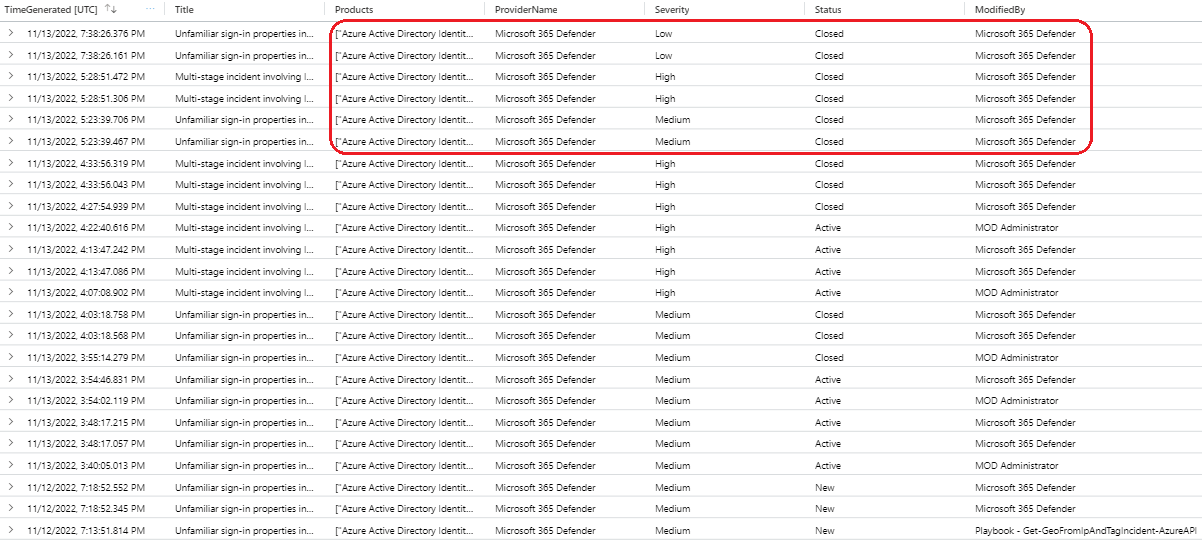Open the TimeGenerated column options ellipsis
Screen dimensions: 1202x543
tap(151, 9)
